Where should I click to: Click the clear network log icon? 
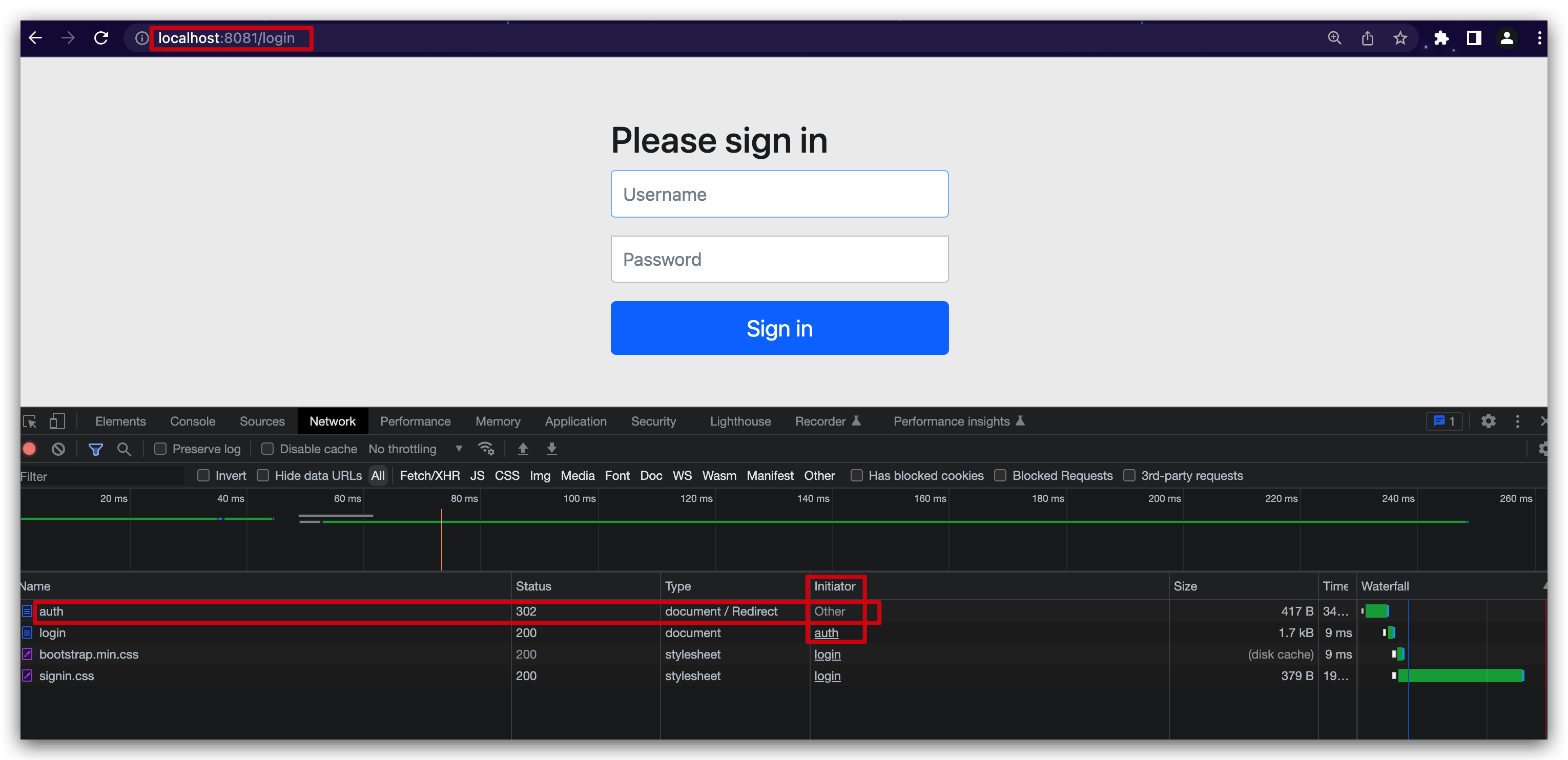click(58, 449)
